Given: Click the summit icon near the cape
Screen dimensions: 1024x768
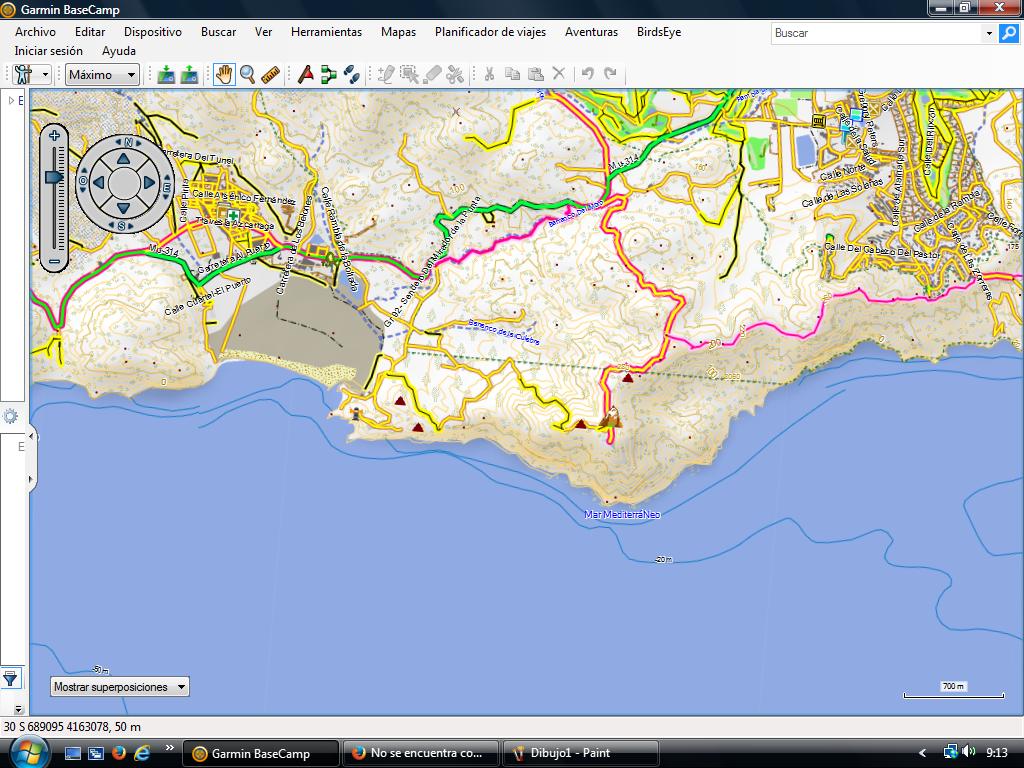Looking at the screenshot, I should pyautogui.click(x=611, y=417).
